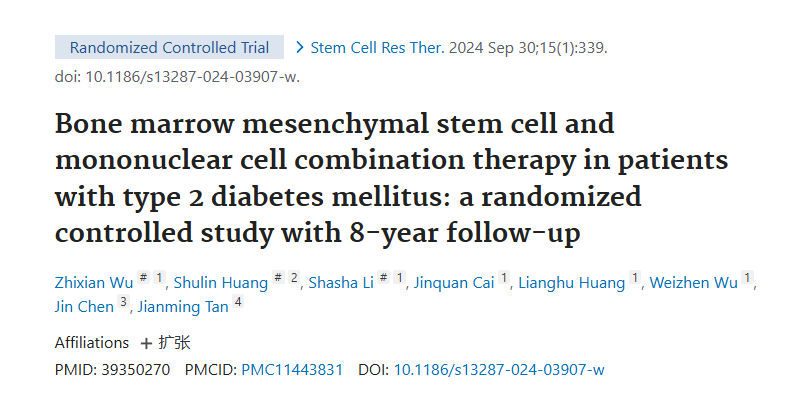This screenshot has width=811, height=400.
Task: Click affiliation superscript 3 beside Jin Chen
Action: tap(123, 300)
